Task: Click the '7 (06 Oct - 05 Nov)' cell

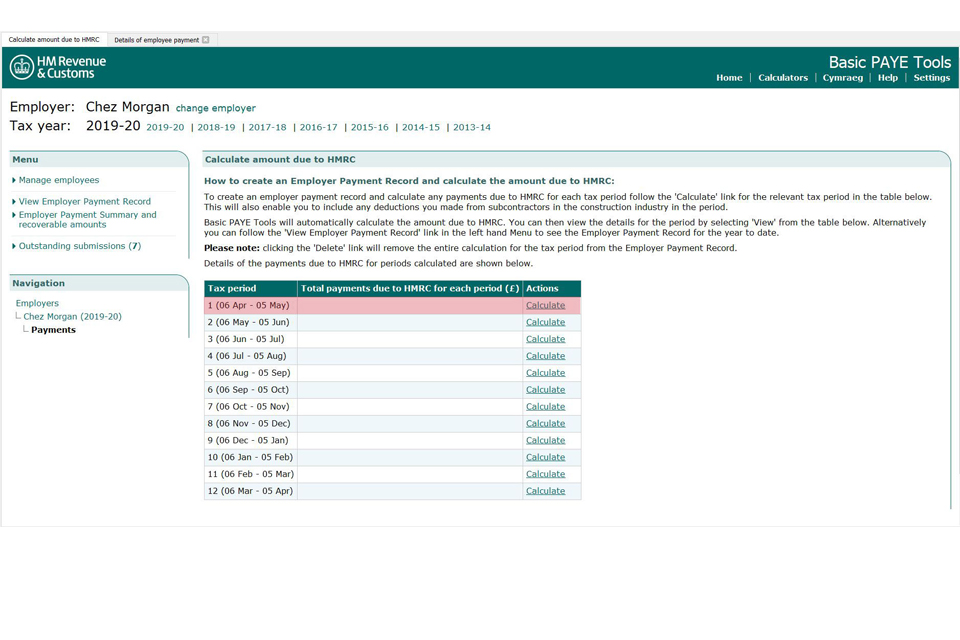Action: 251,407
